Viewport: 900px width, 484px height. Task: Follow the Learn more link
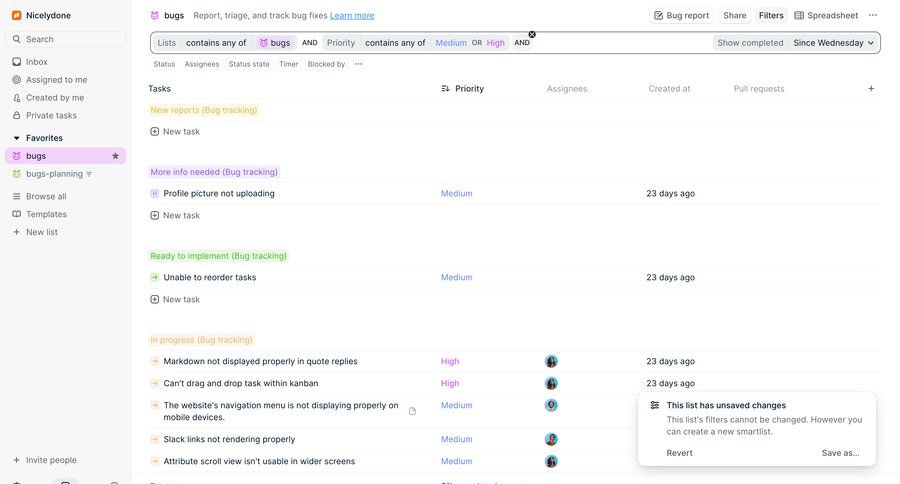tap(352, 16)
